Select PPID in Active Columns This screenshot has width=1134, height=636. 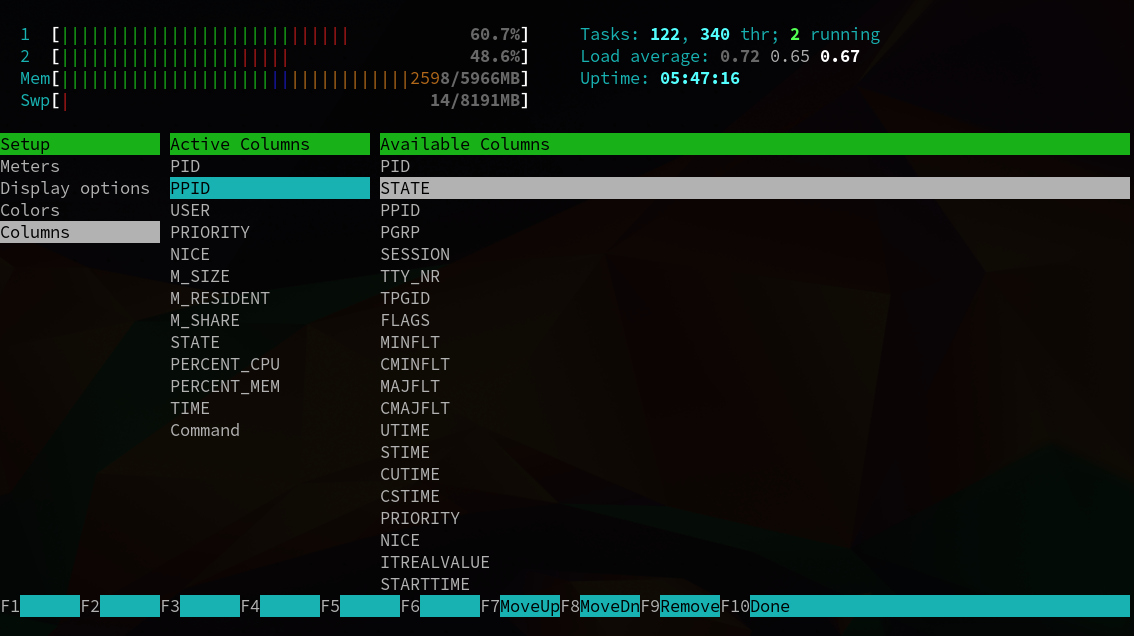[x=270, y=188]
